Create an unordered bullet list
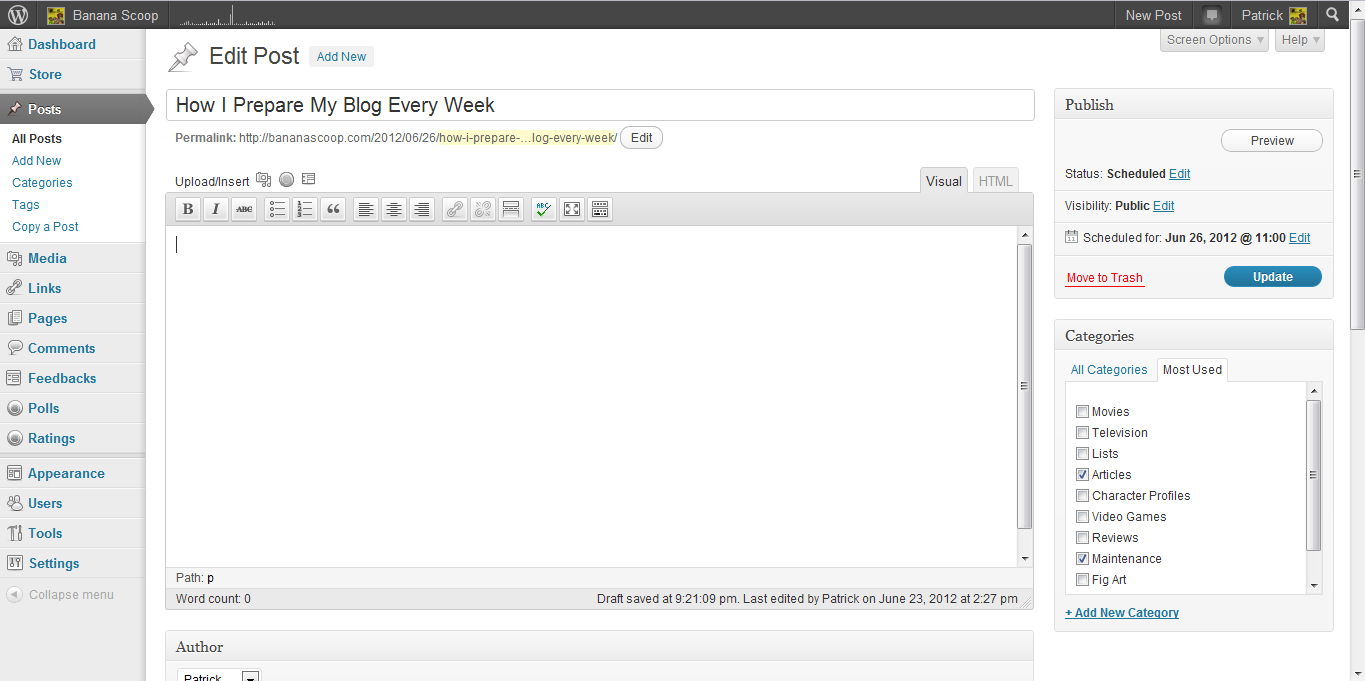Screen dimensions: 1365x681 click(x=277, y=209)
